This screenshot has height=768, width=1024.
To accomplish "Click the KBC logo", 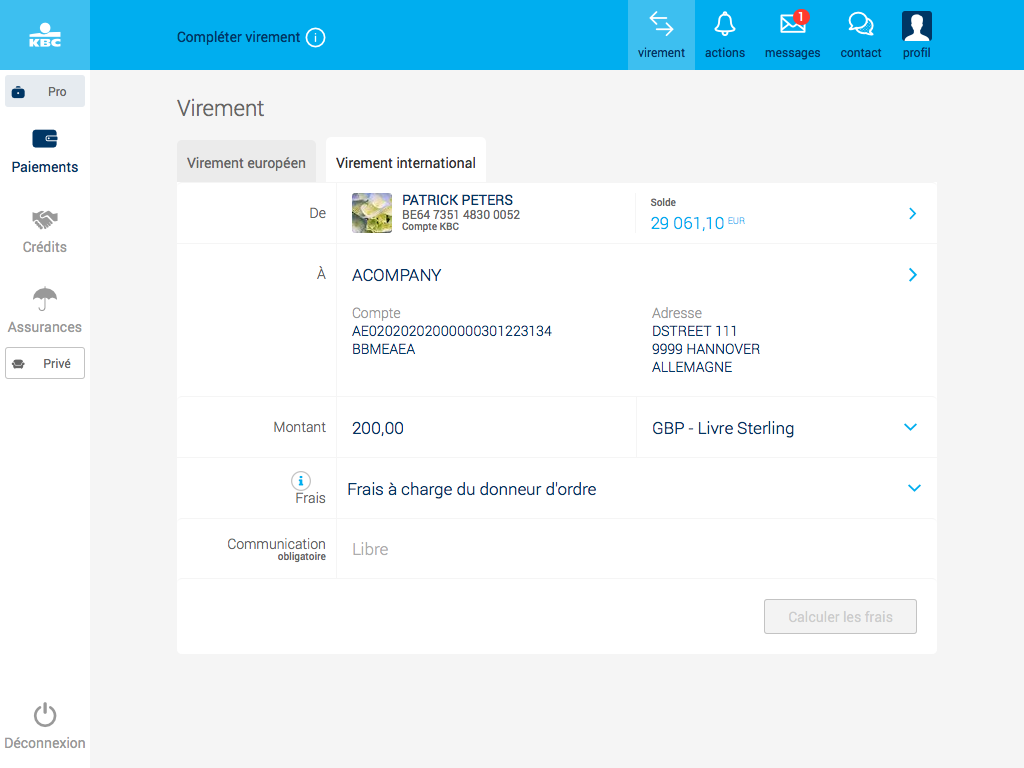I will click(x=45, y=35).
